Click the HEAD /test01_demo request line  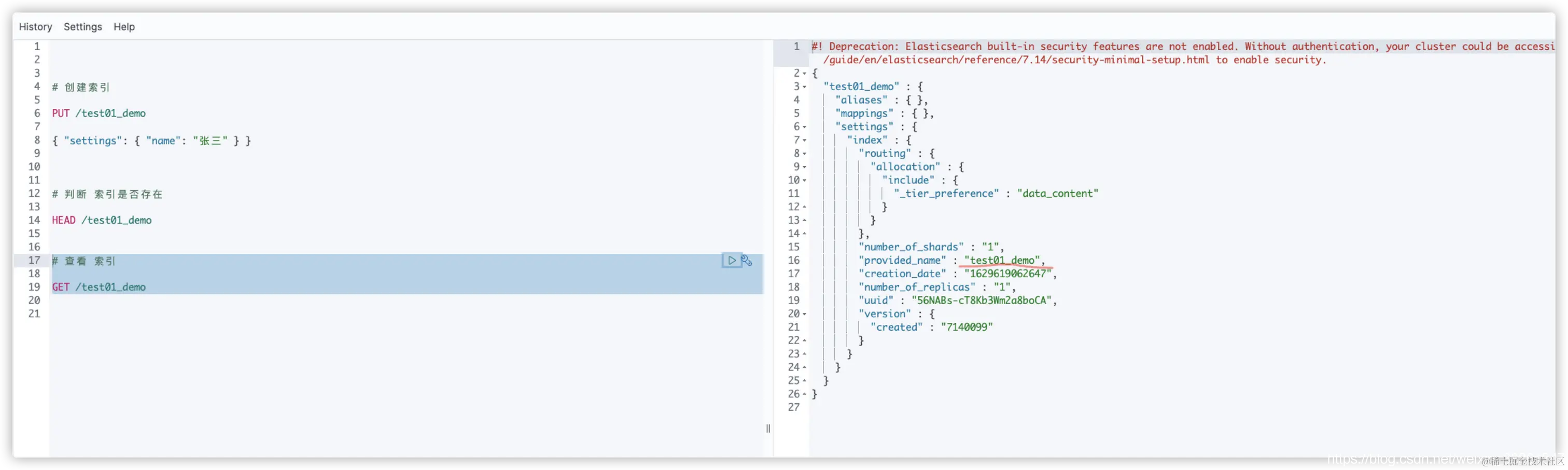click(x=102, y=220)
